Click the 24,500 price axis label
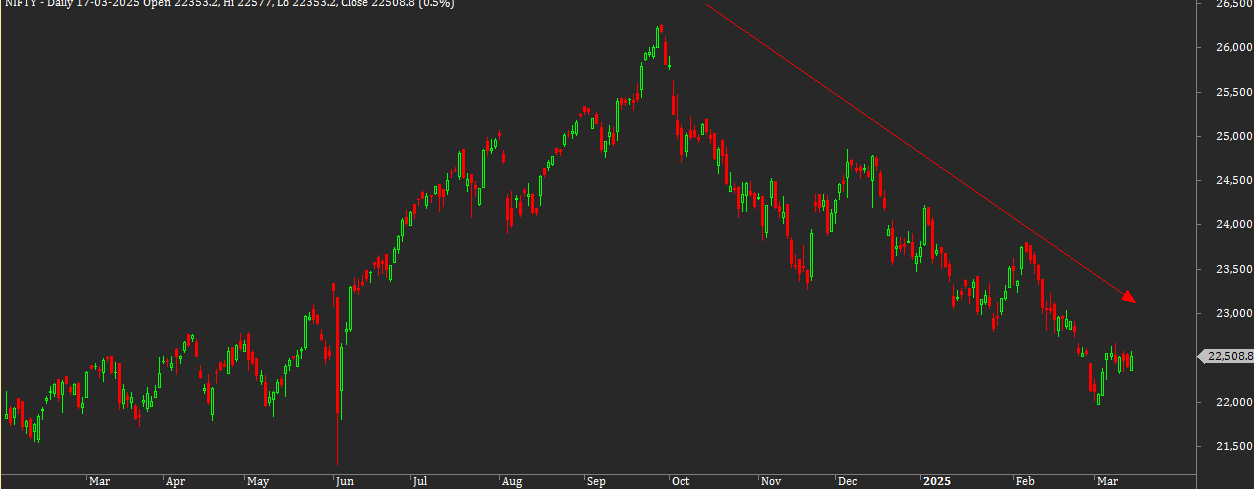Screen dimensions: 1254x489 tap(1233, 181)
